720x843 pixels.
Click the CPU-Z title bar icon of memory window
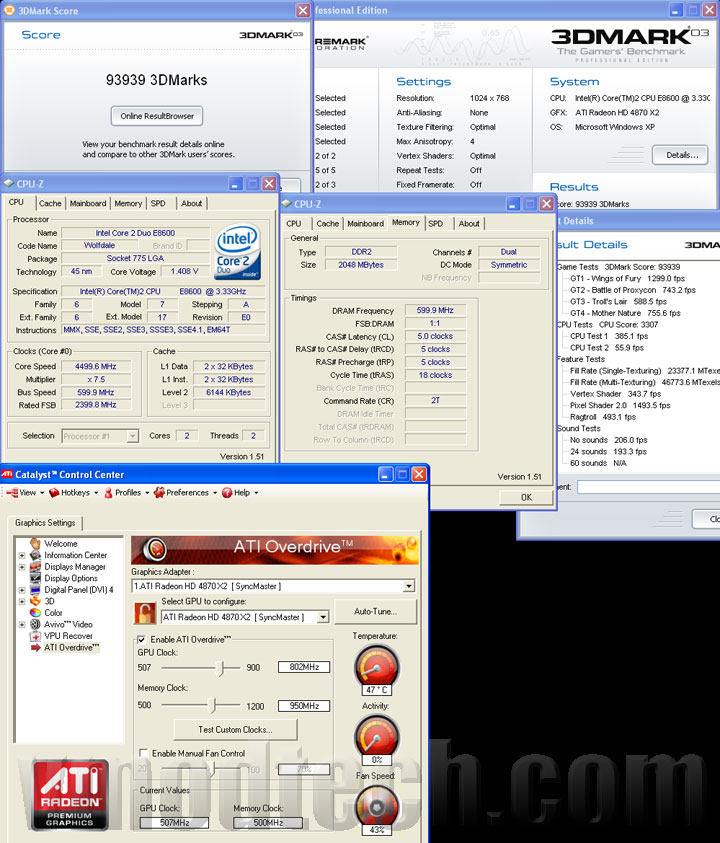pyautogui.click(x=287, y=204)
